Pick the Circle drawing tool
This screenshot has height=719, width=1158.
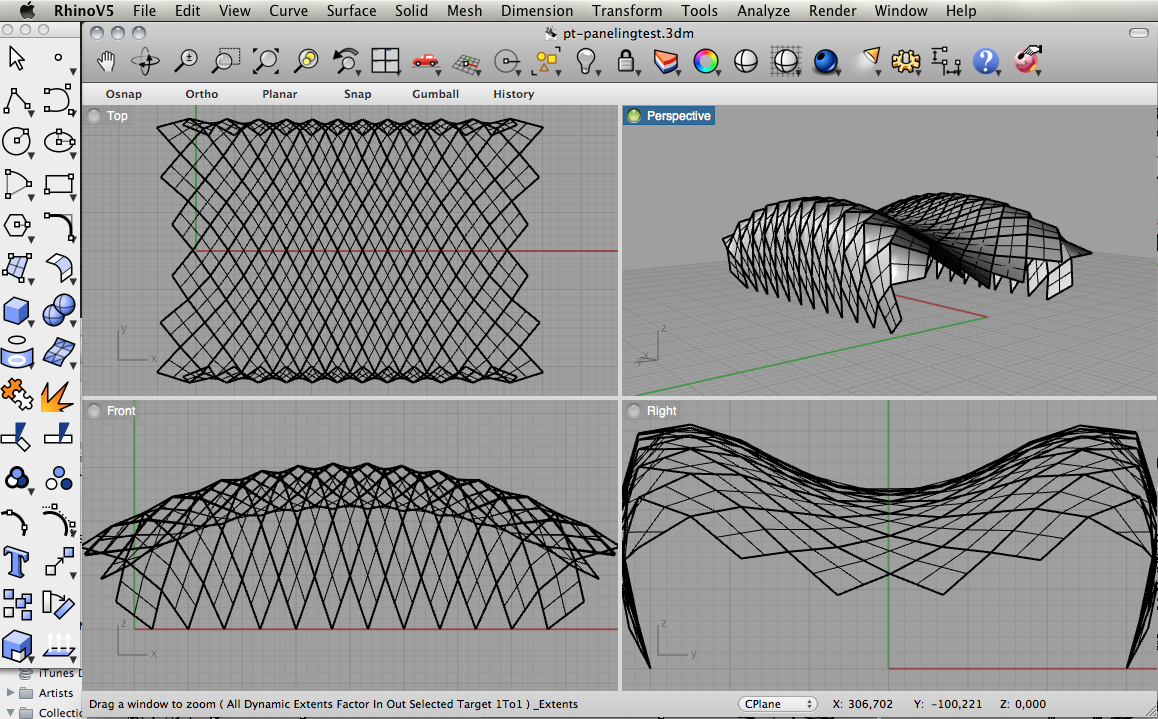click(x=17, y=141)
